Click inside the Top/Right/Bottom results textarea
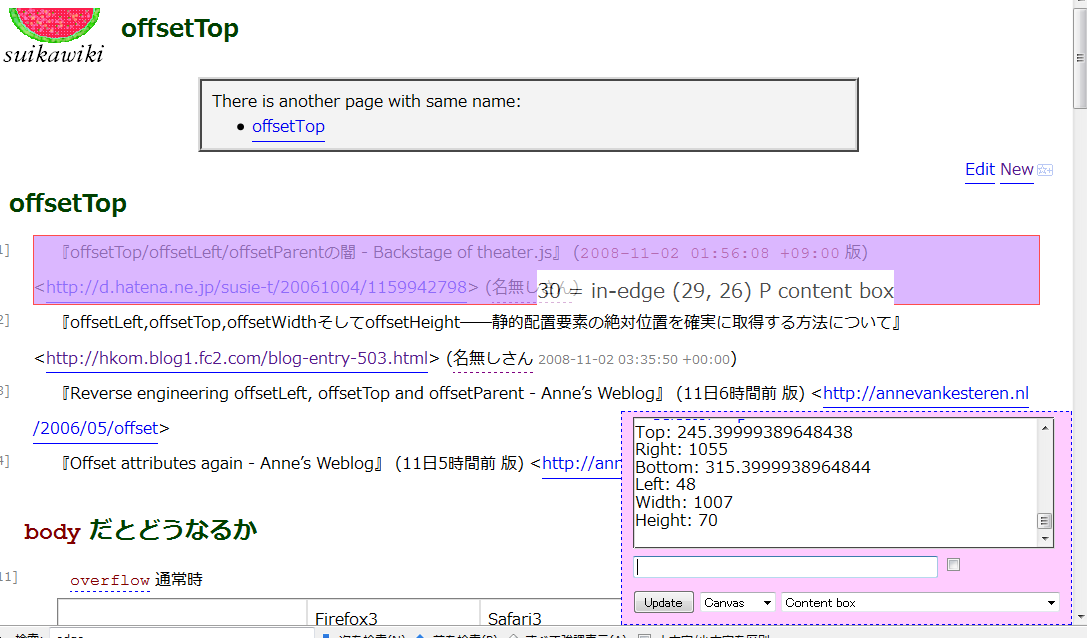This screenshot has height=638, width=1087. (830, 480)
